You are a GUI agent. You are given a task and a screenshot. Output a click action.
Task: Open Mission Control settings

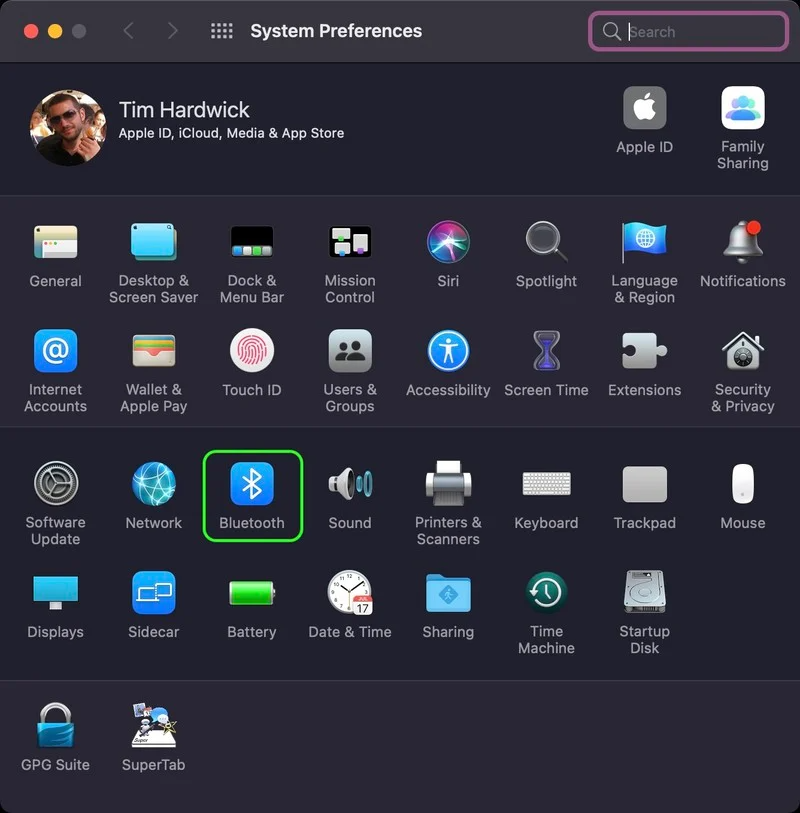350,244
